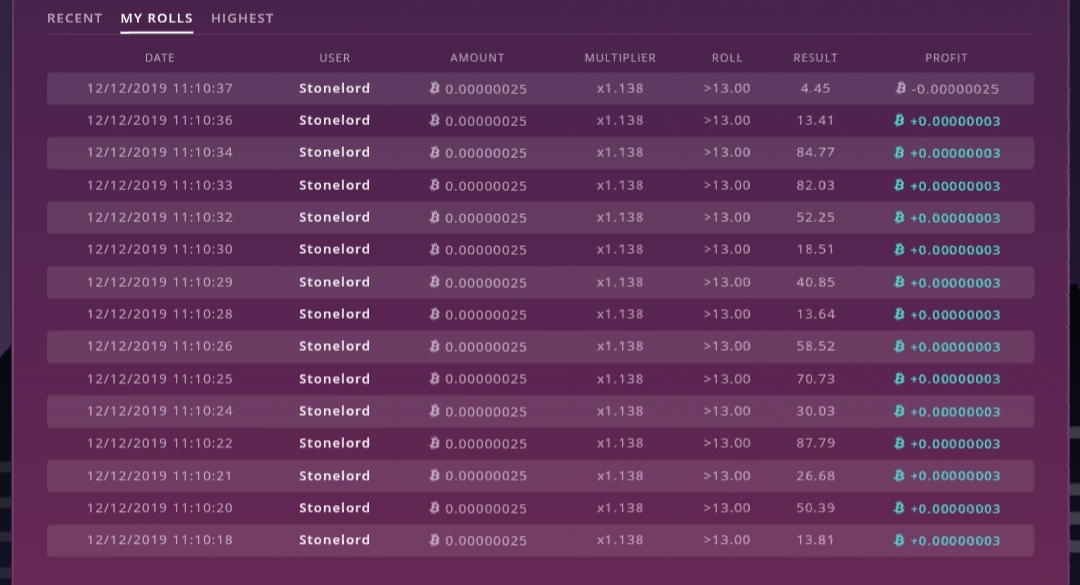Image resolution: width=1080 pixels, height=585 pixels.
Task: Click profit bitcoin icon in 11:10:24 row
Action: tap(899, 411)
